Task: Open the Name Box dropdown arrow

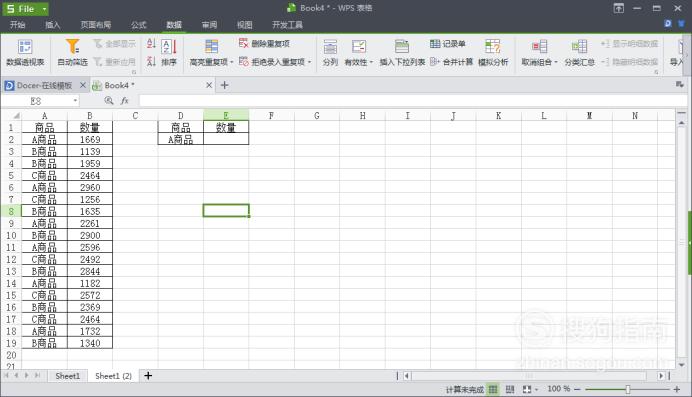Action: (x=75, y=101)
